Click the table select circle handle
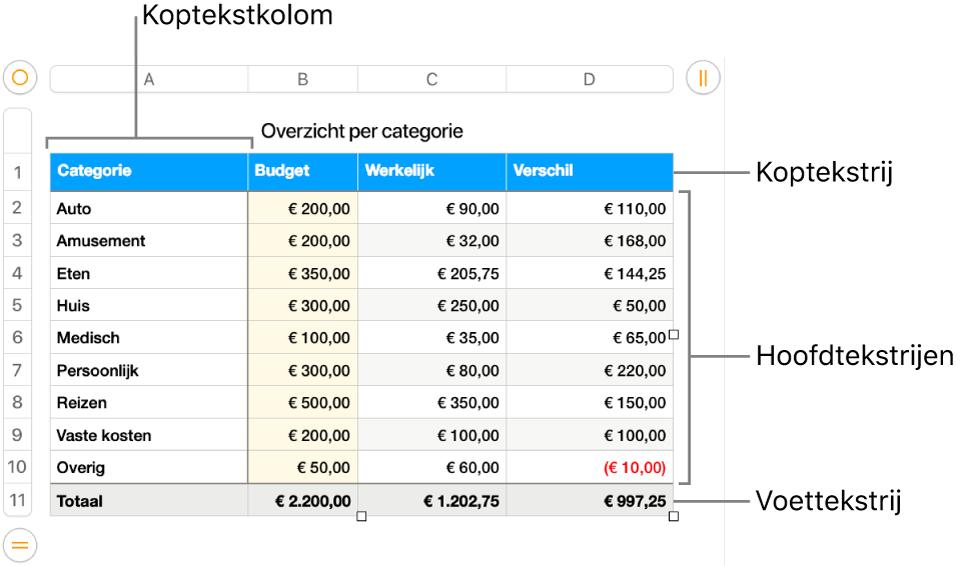This screenshot has width=964, height=566. tap(20, 77)
